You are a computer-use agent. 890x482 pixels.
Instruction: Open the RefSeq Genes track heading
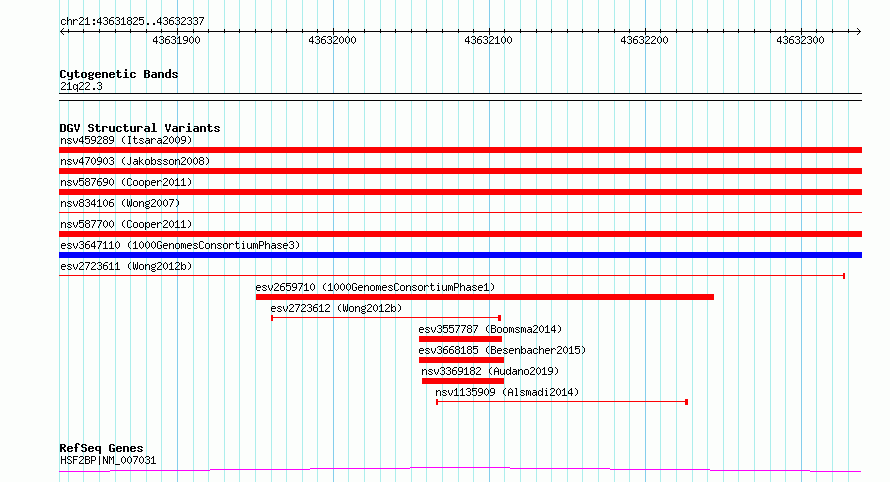click(x=102, y=448)
